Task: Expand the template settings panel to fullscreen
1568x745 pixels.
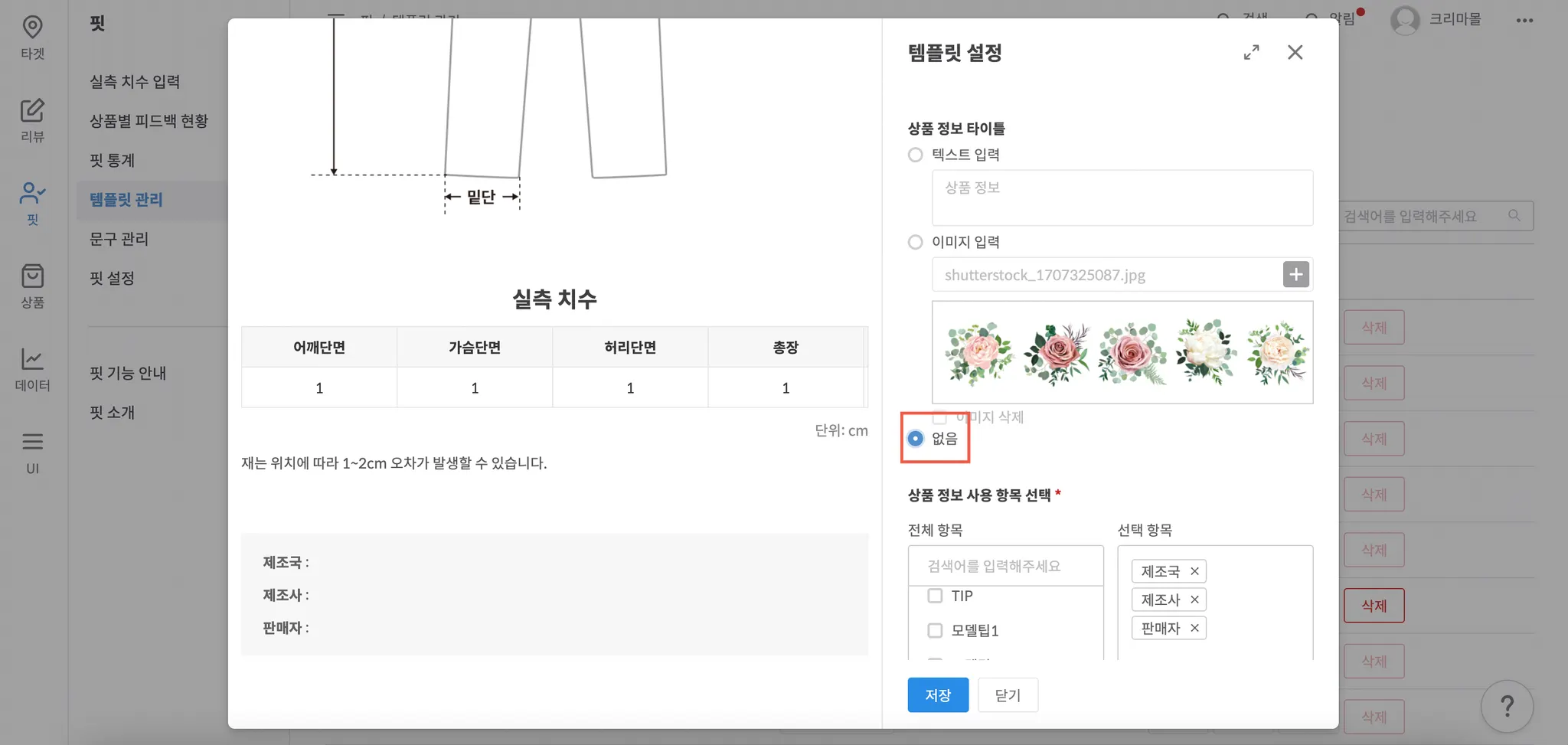Action: (x=1251, y=52)
